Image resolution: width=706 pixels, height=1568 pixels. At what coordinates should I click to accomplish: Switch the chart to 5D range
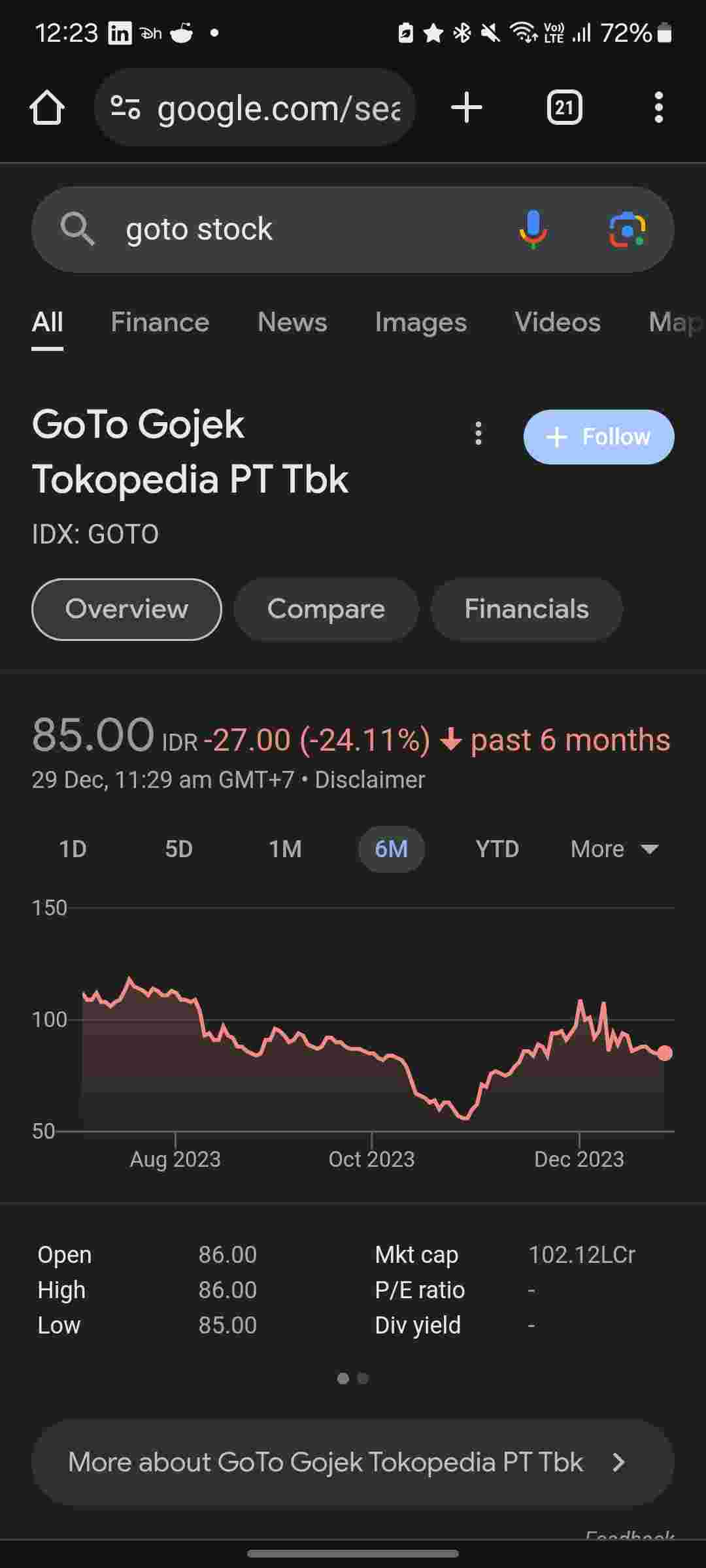point(178,849)
